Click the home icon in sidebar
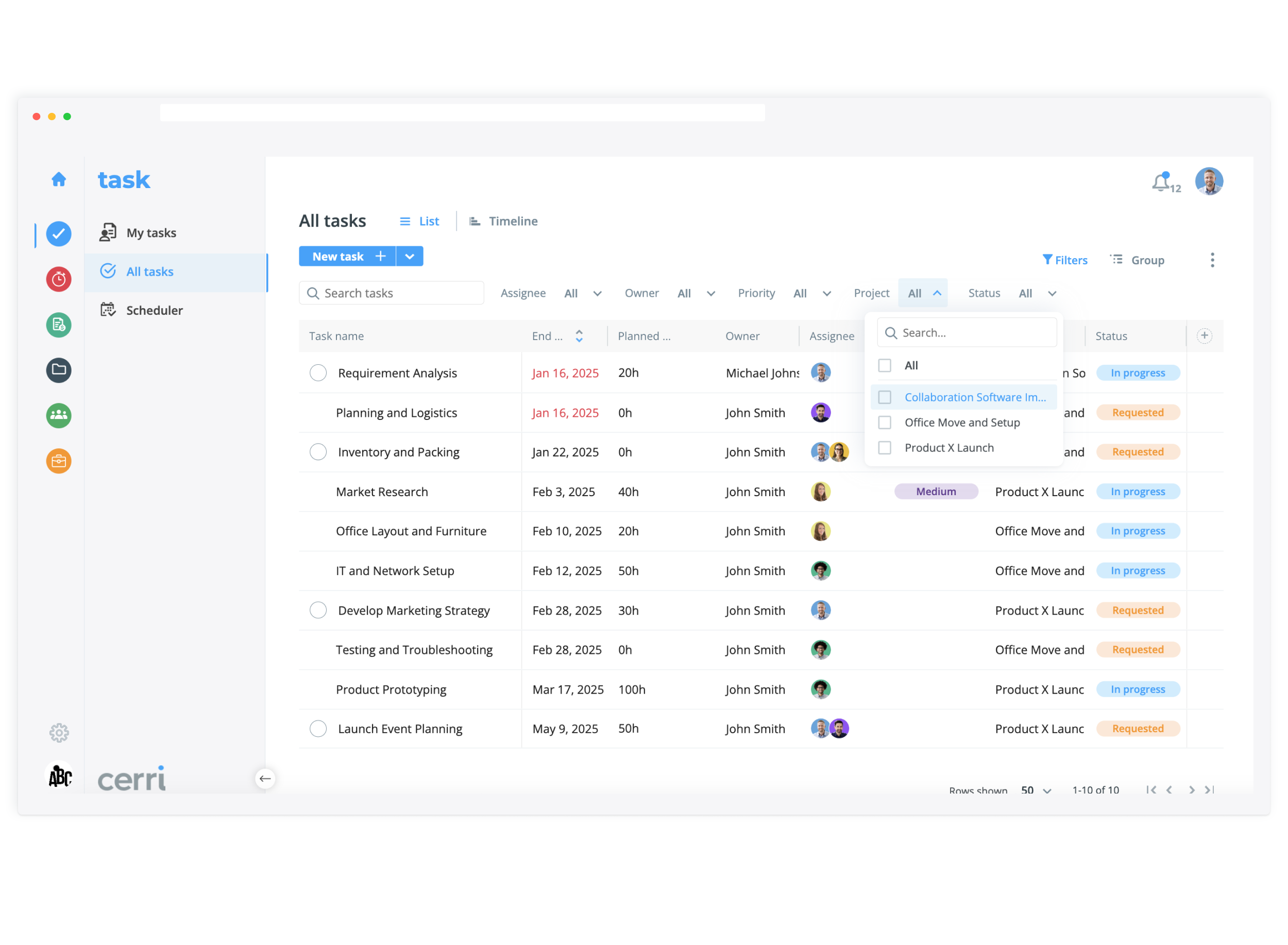Viewport: 1288px width, 945px height. click(58, 180)
